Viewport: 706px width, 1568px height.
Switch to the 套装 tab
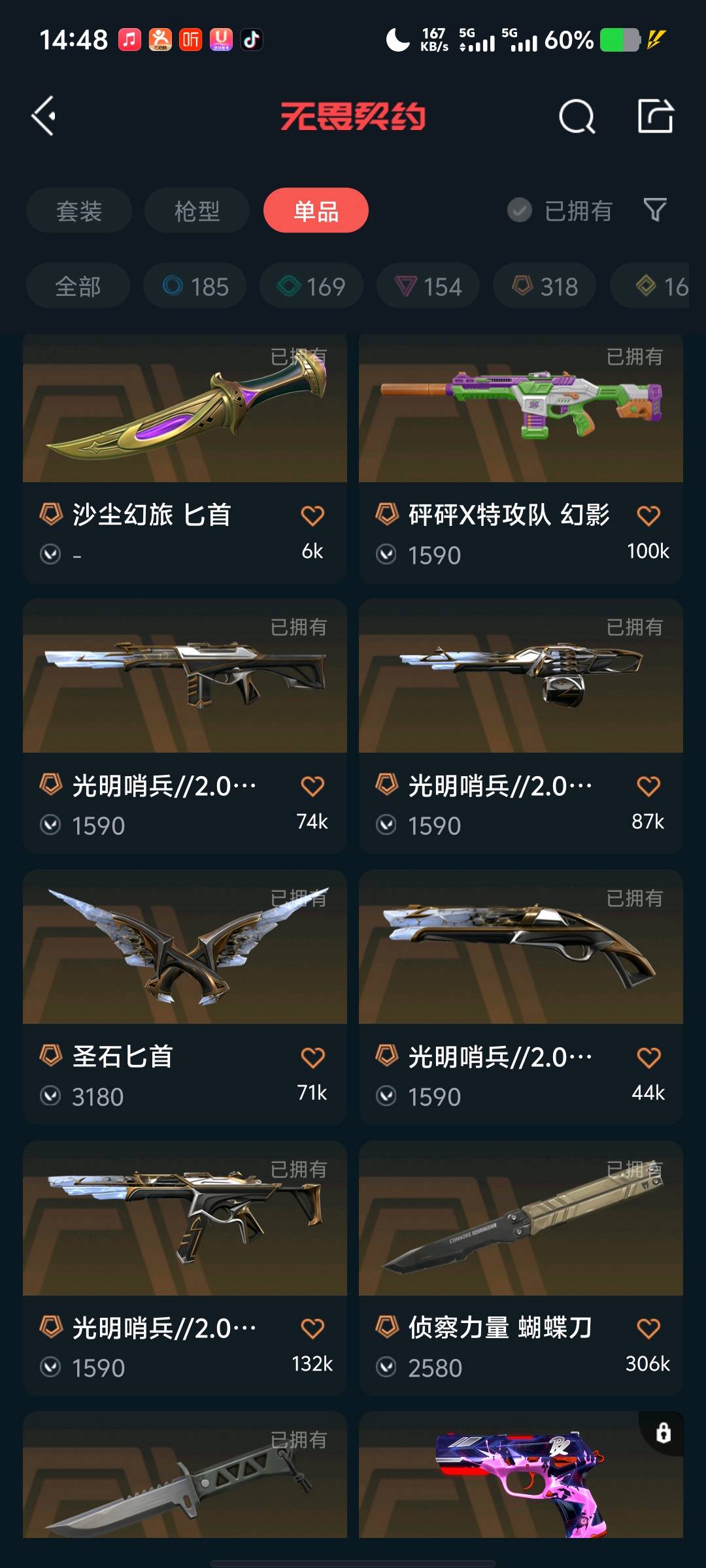tap(79, 210)
